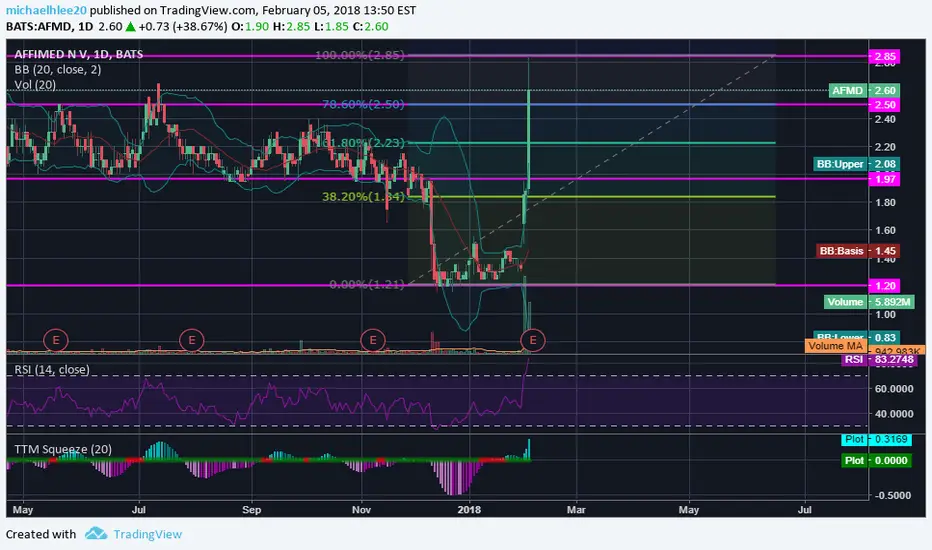Click the +0.73 (+38.67%) change value
This screenshot has height=550, width=932.
tap(183, 27)
